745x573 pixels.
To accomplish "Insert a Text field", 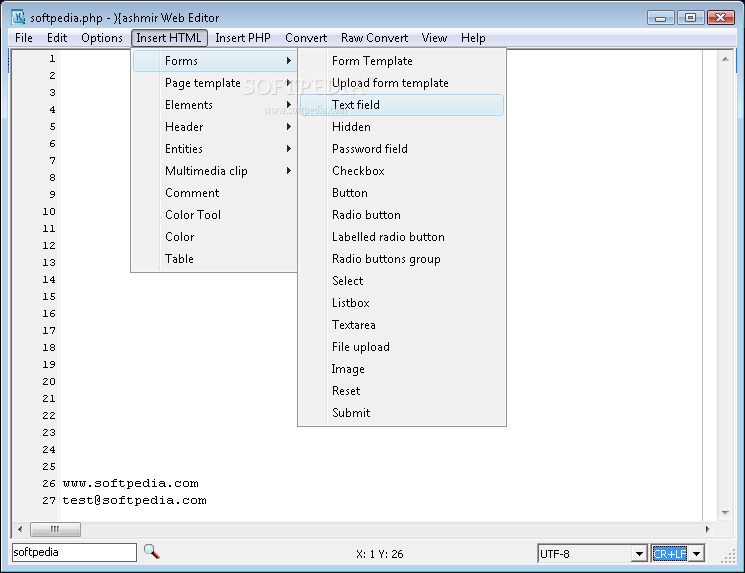I will (402, 105).
